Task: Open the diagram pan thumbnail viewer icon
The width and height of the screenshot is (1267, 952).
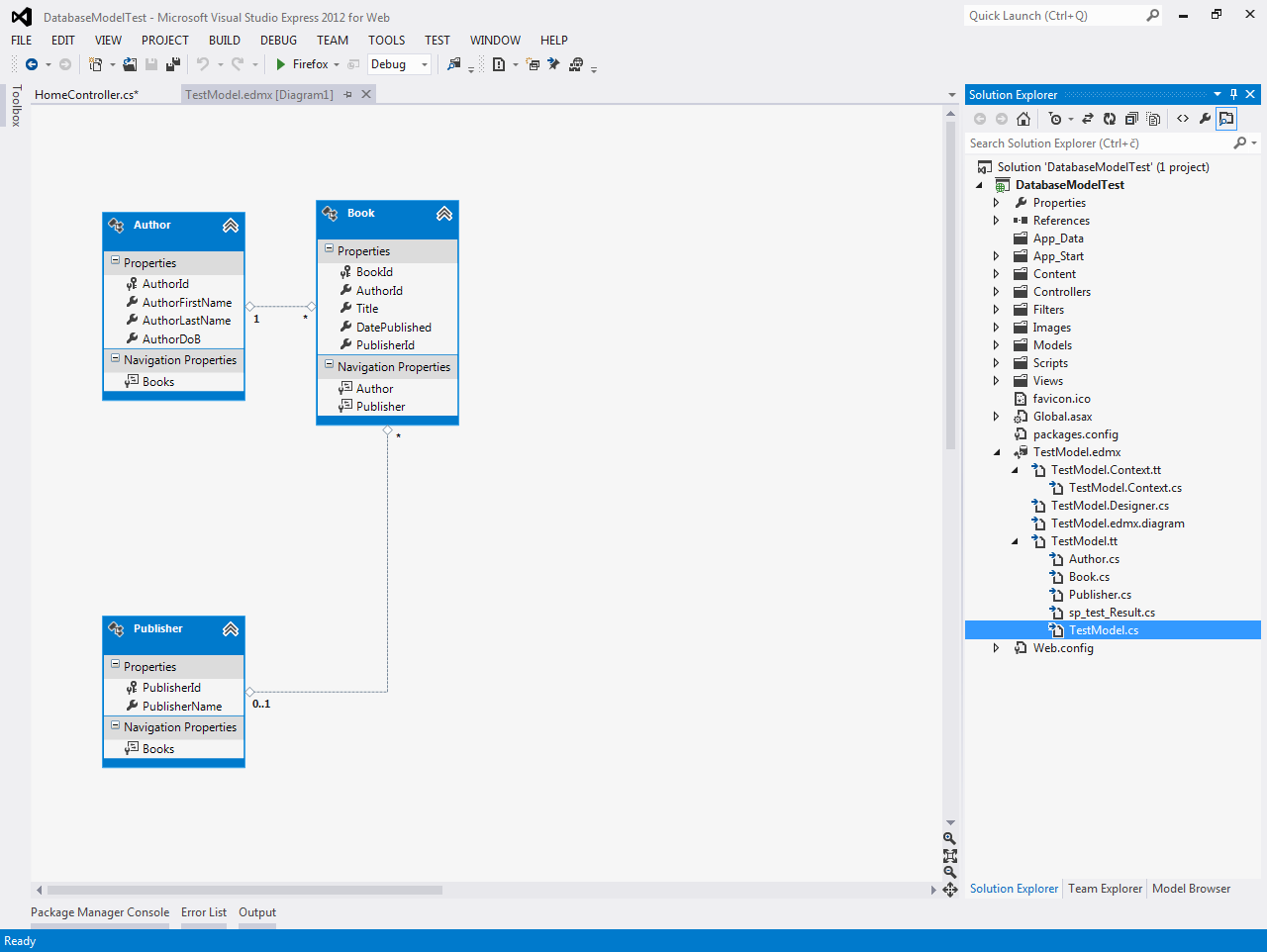Action: 950,890
